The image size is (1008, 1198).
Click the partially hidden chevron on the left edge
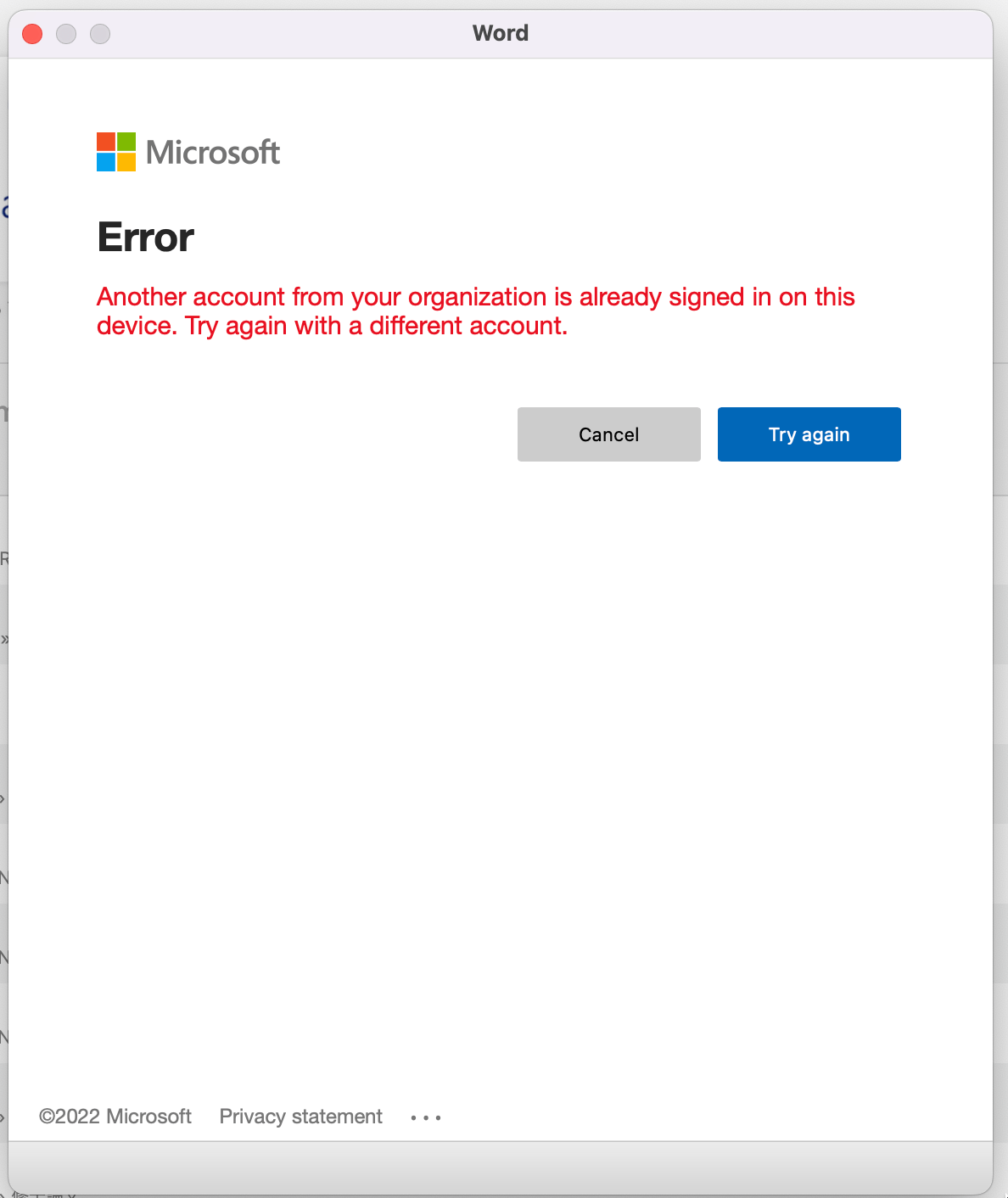[x=3, y=798]
